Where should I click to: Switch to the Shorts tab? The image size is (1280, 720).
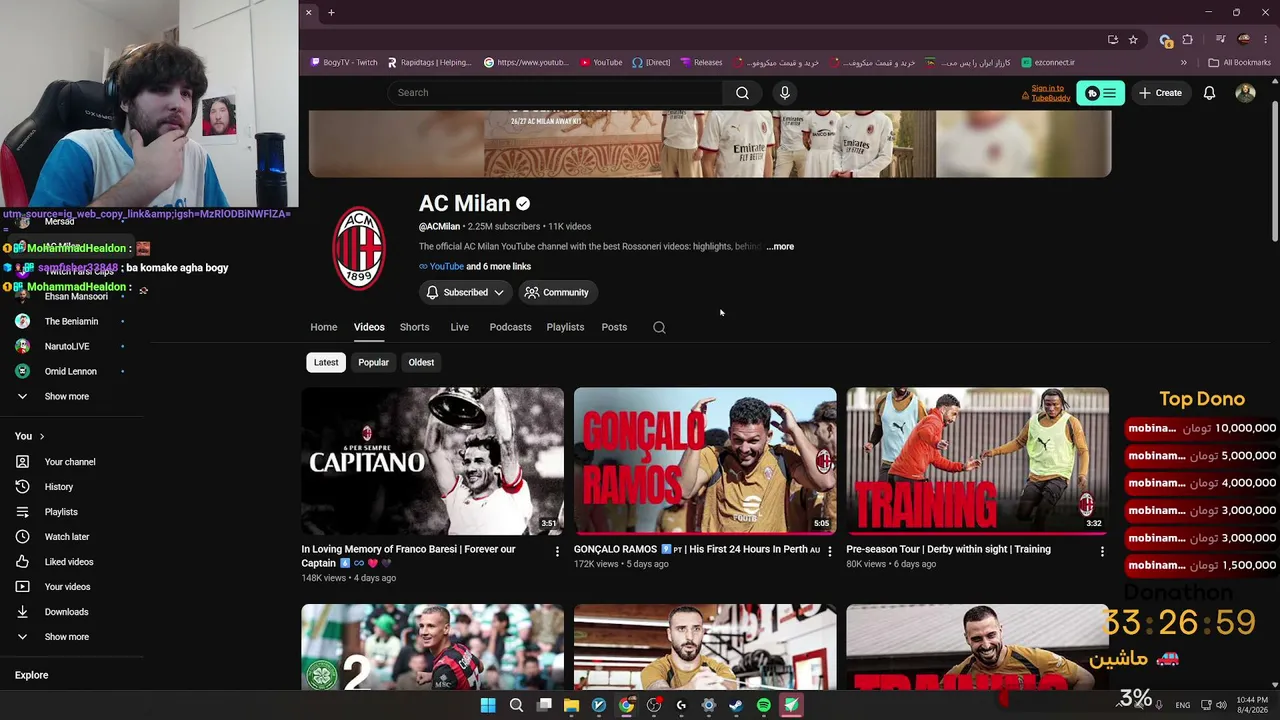pos(414,327)
